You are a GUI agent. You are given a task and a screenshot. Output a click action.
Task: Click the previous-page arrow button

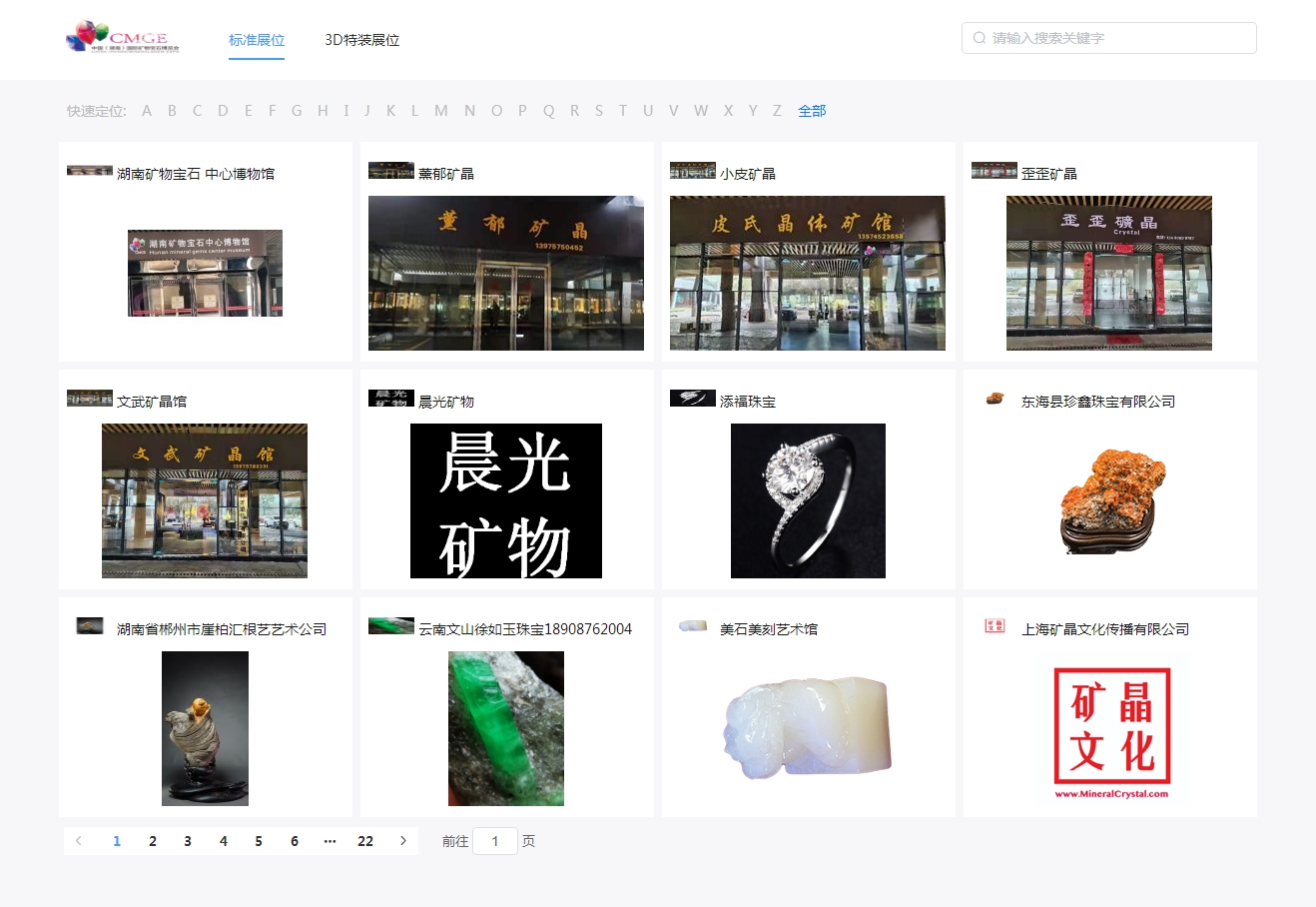79,841
